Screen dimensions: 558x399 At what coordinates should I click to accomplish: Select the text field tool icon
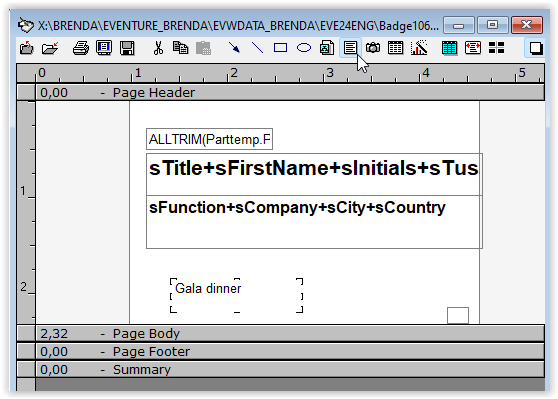351,48
